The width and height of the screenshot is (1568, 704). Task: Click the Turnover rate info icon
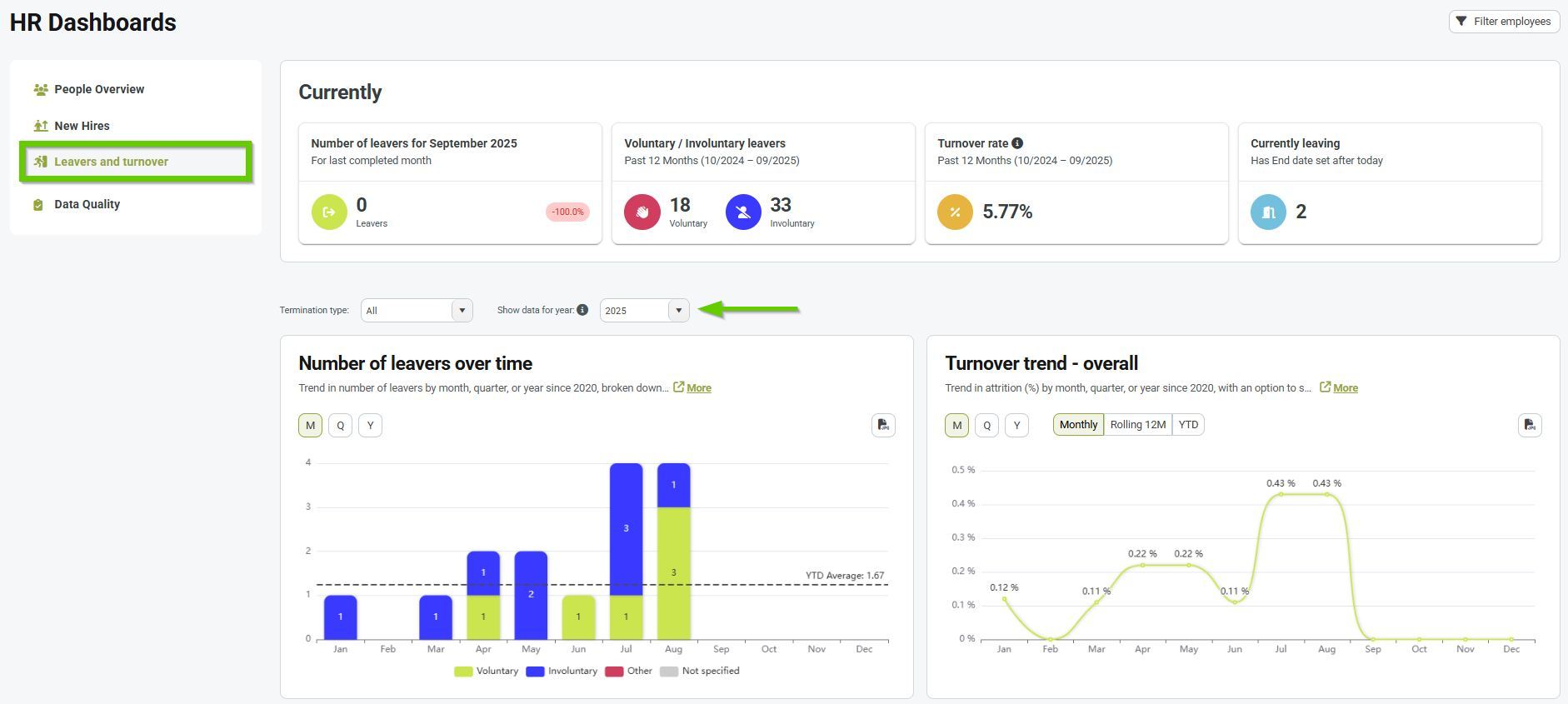(1017, 143)
